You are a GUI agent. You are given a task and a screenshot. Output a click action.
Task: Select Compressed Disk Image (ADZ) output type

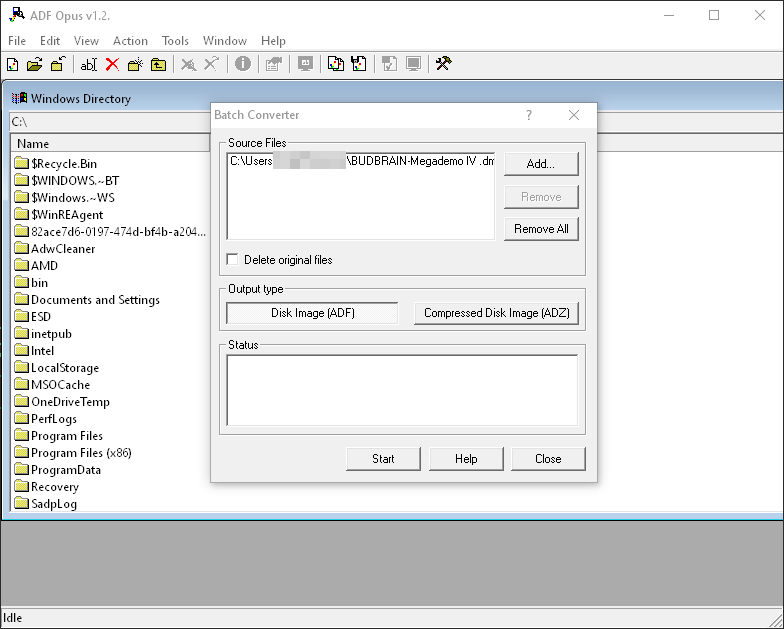[x=496, y=313]
